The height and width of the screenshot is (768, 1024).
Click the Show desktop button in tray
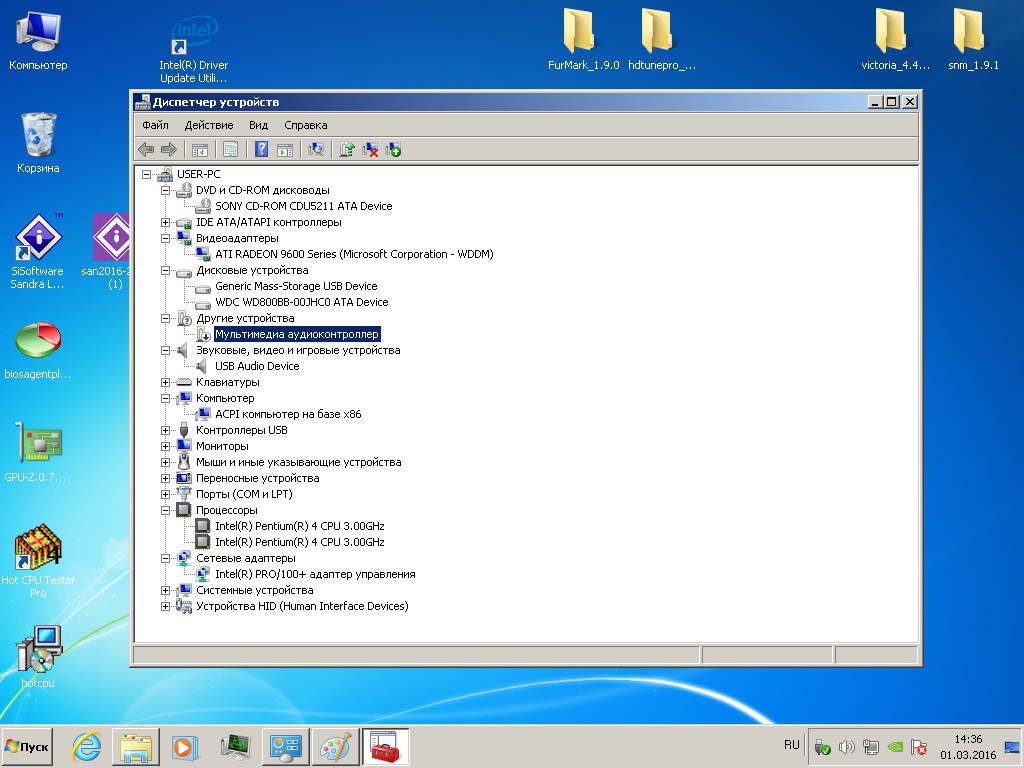pos(1012,746)
